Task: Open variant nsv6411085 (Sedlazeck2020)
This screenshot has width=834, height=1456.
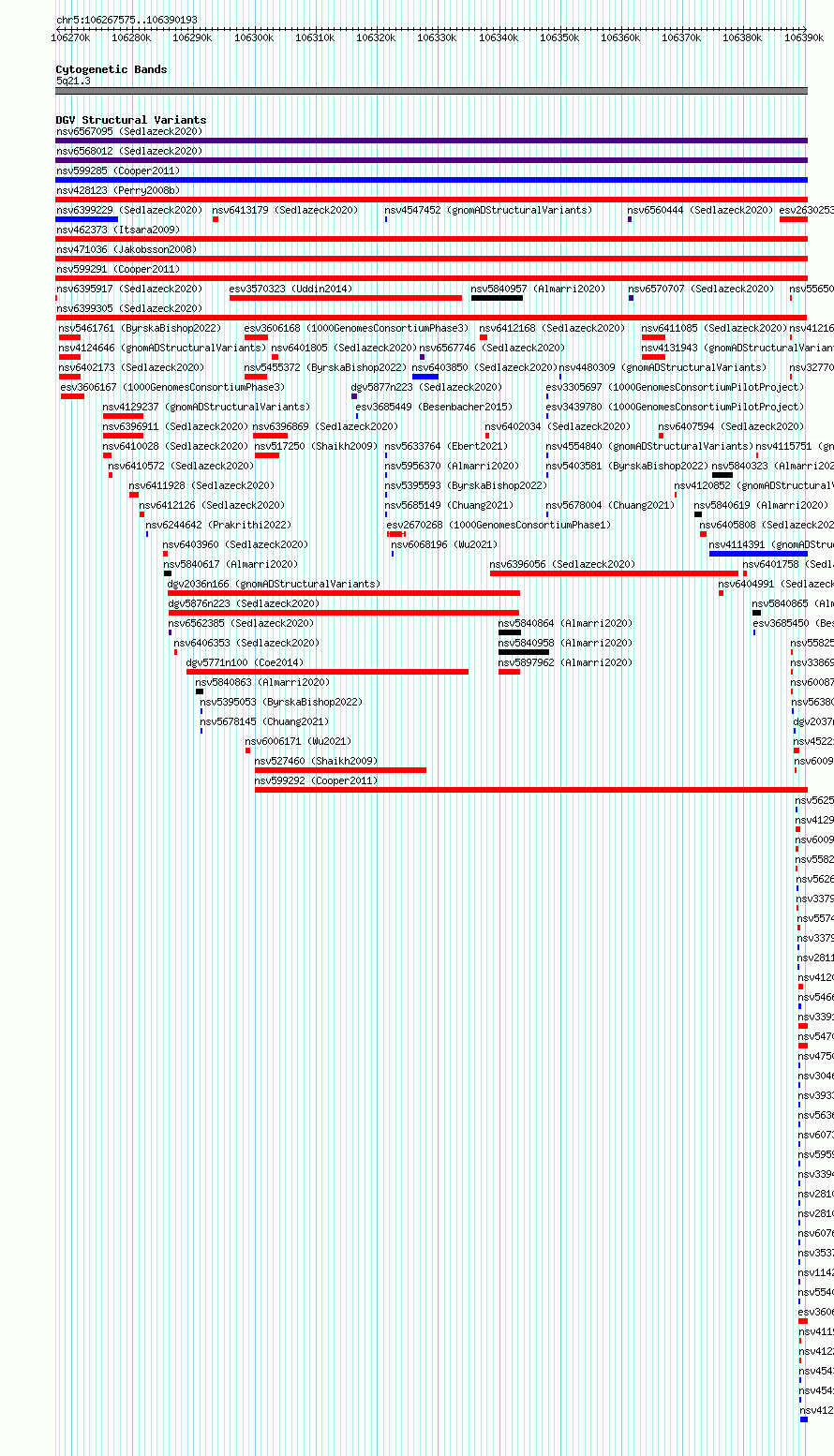Action: pos(714,328)
